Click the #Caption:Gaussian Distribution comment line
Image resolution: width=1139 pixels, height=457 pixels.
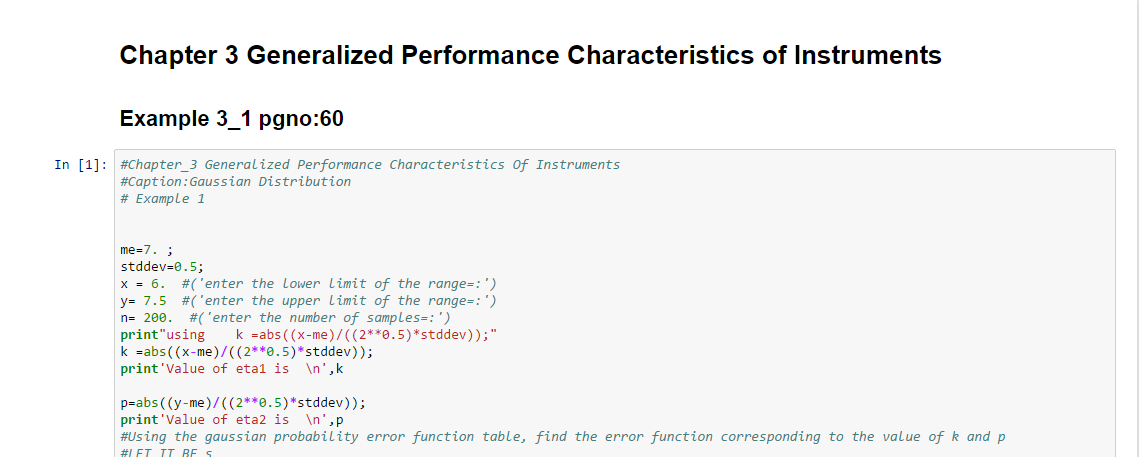coord(235,182)
